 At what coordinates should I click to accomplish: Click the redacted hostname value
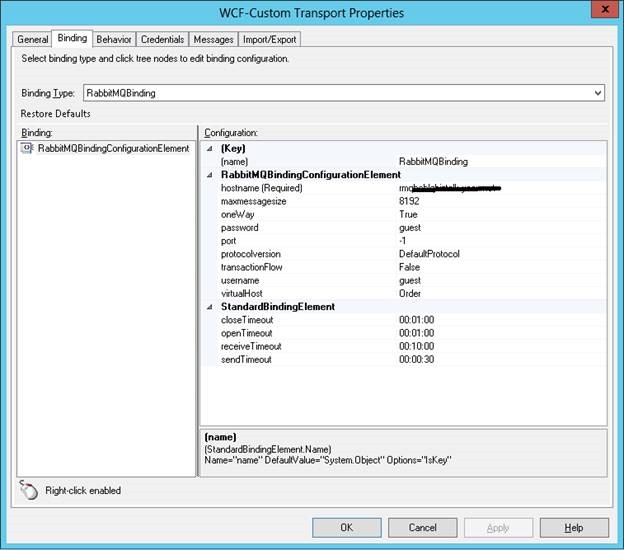click(x=450, y=188)
